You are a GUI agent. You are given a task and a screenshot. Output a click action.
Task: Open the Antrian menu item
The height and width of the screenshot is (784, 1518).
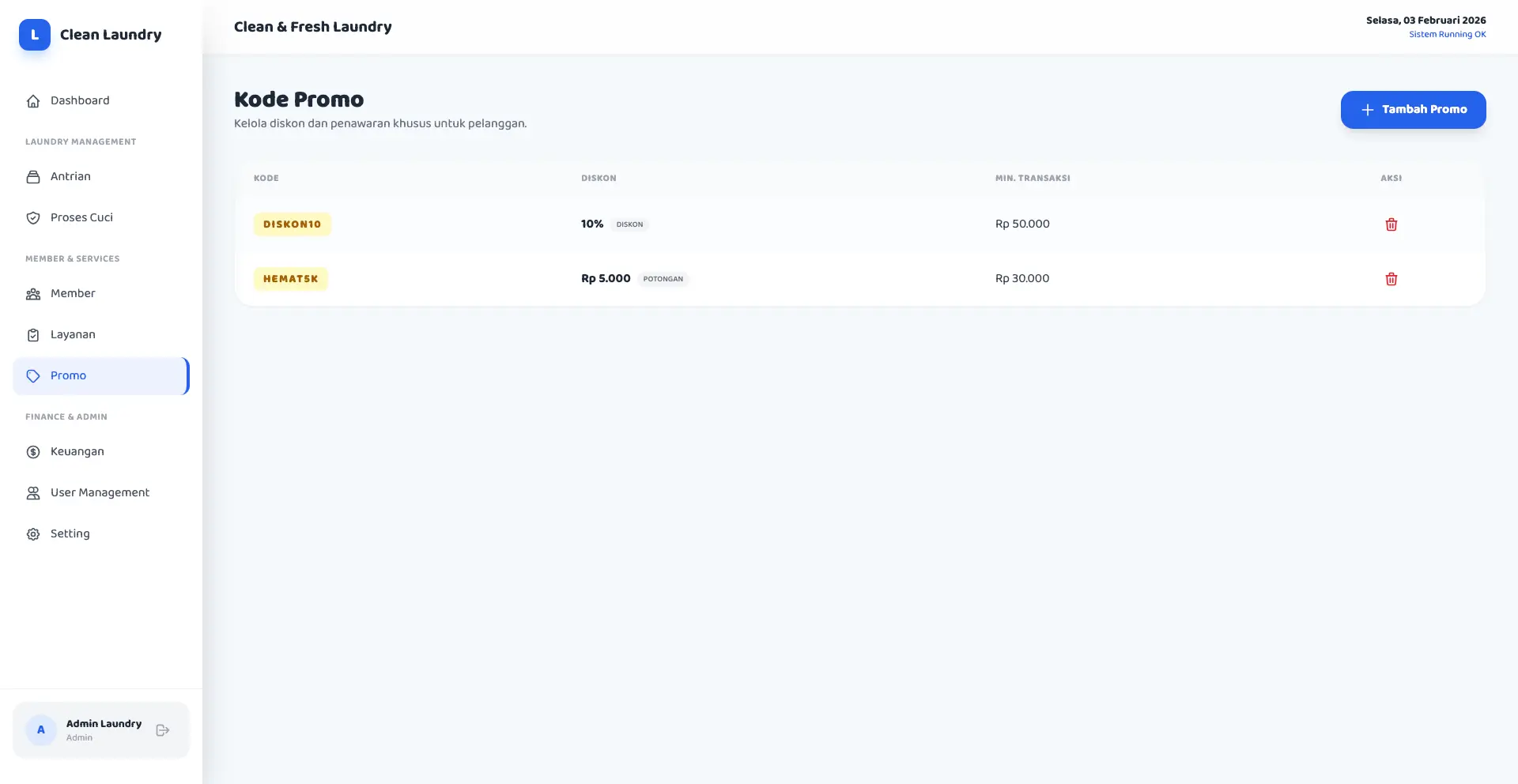70,176
